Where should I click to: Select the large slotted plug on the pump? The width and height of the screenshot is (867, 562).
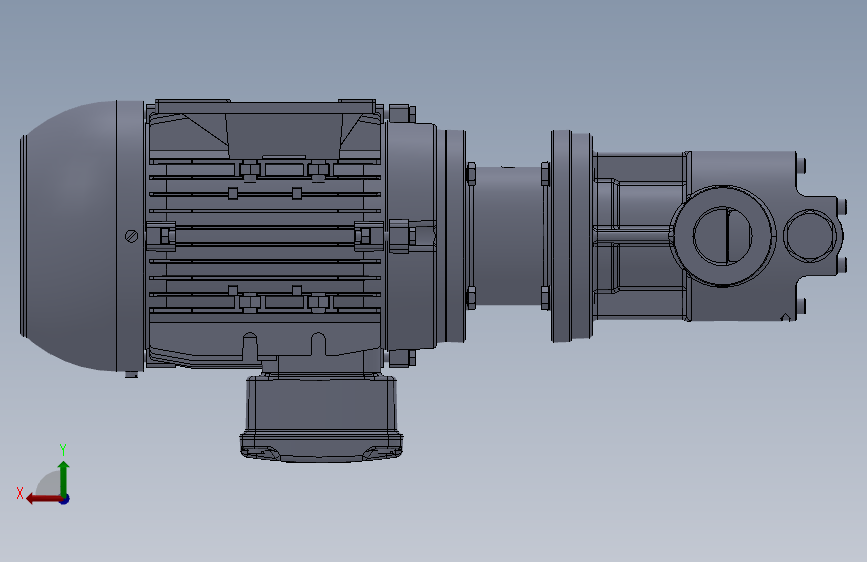click(722, 236)
